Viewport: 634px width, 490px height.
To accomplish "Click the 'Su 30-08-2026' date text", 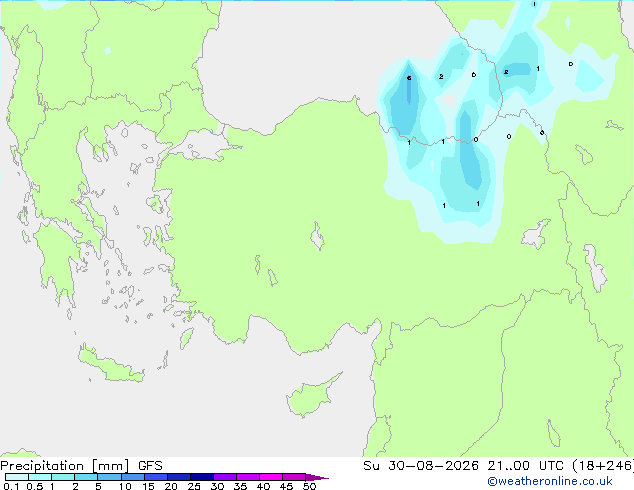I will (x=421, y=466).
